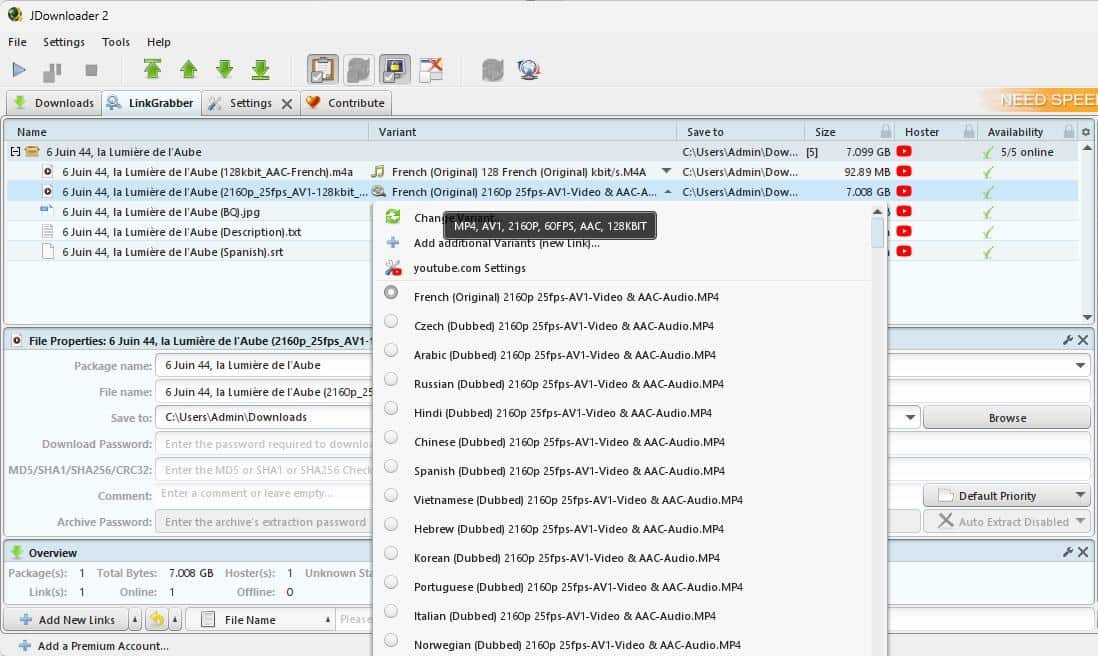Click the wrench icon in File Properties header

(x=1068, y=341)
